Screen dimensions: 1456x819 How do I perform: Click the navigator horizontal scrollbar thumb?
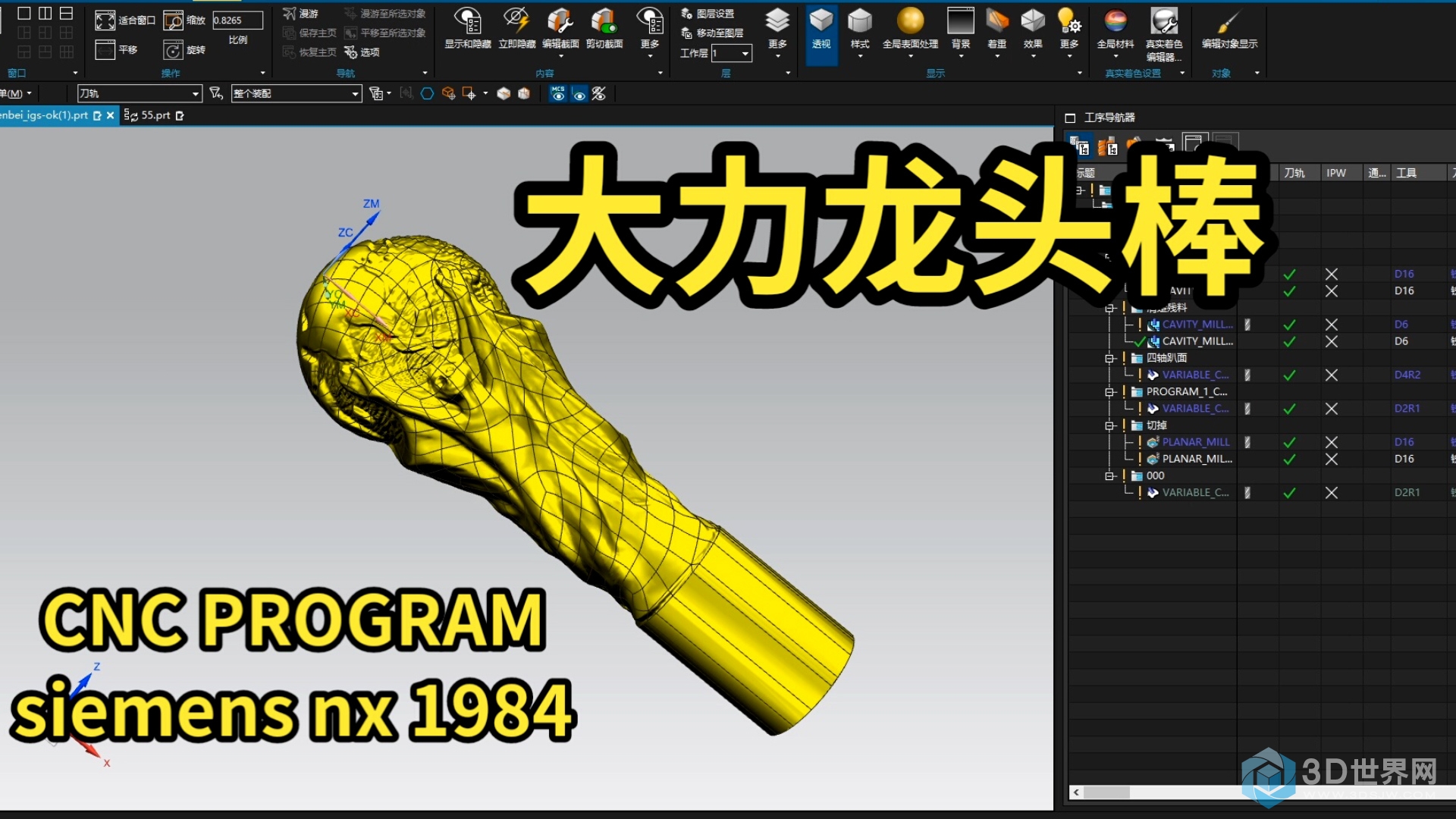pos(1106,792)
